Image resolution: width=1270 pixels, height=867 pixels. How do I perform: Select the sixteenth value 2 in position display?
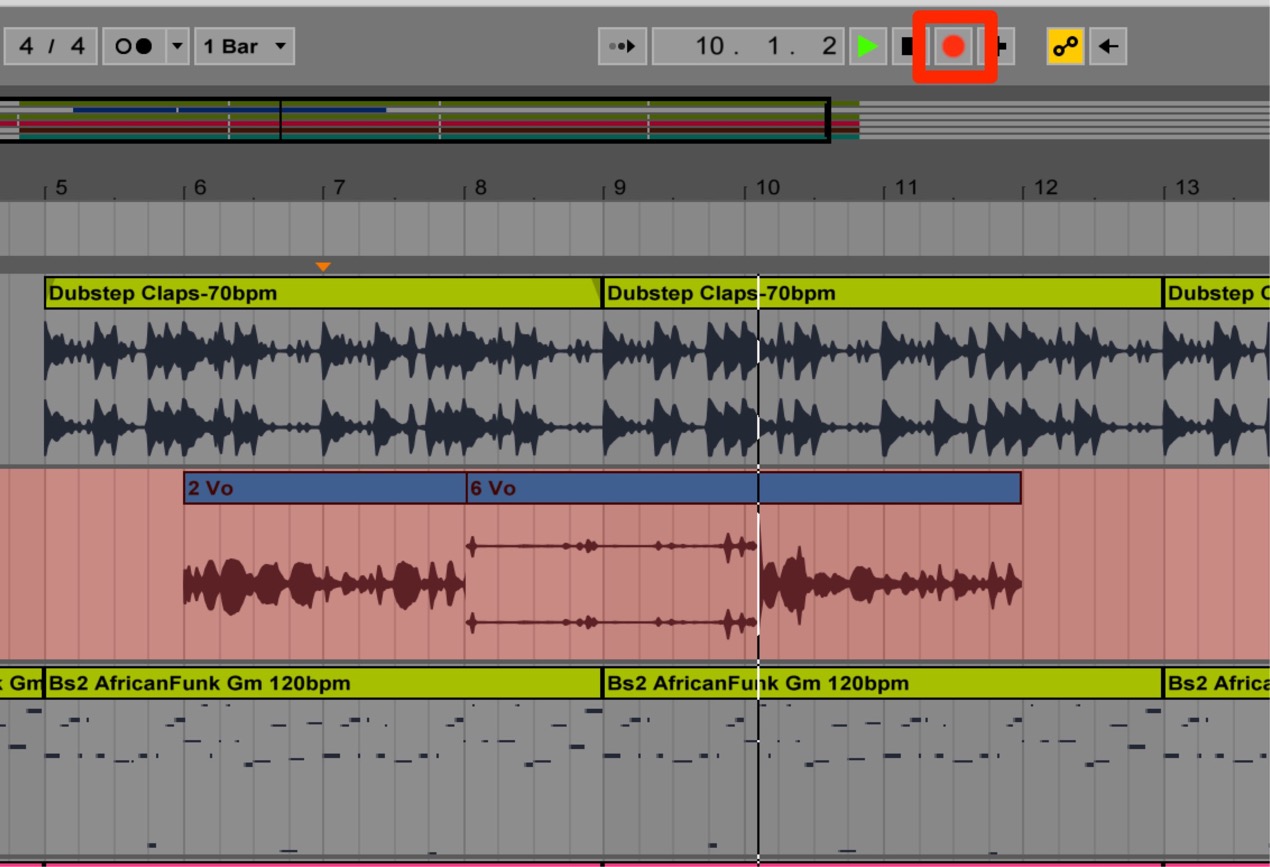pos(828,46)
